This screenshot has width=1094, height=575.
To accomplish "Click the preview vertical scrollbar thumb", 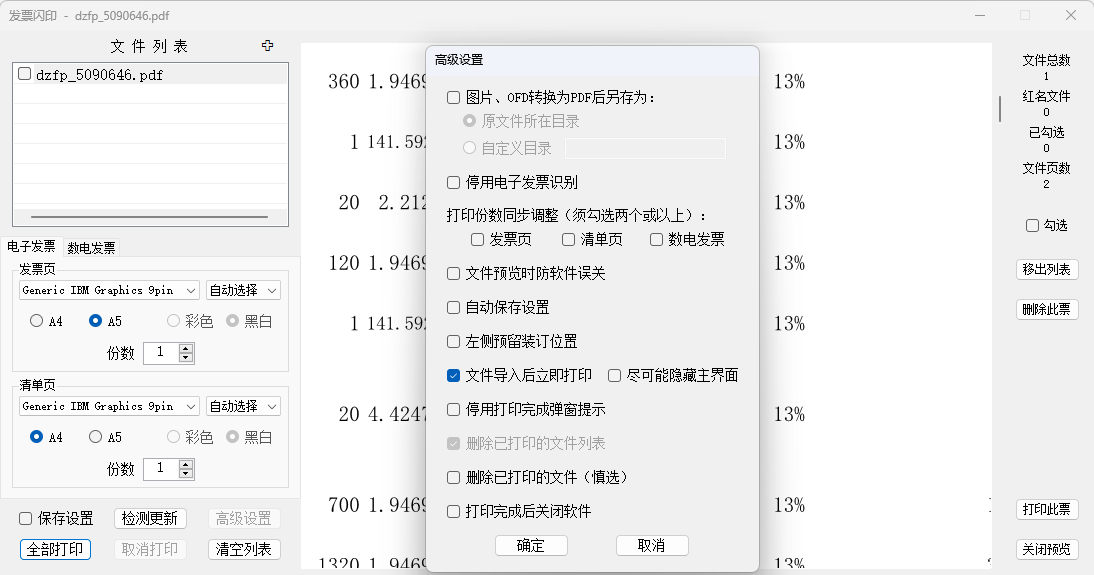I will point(1000,108).
